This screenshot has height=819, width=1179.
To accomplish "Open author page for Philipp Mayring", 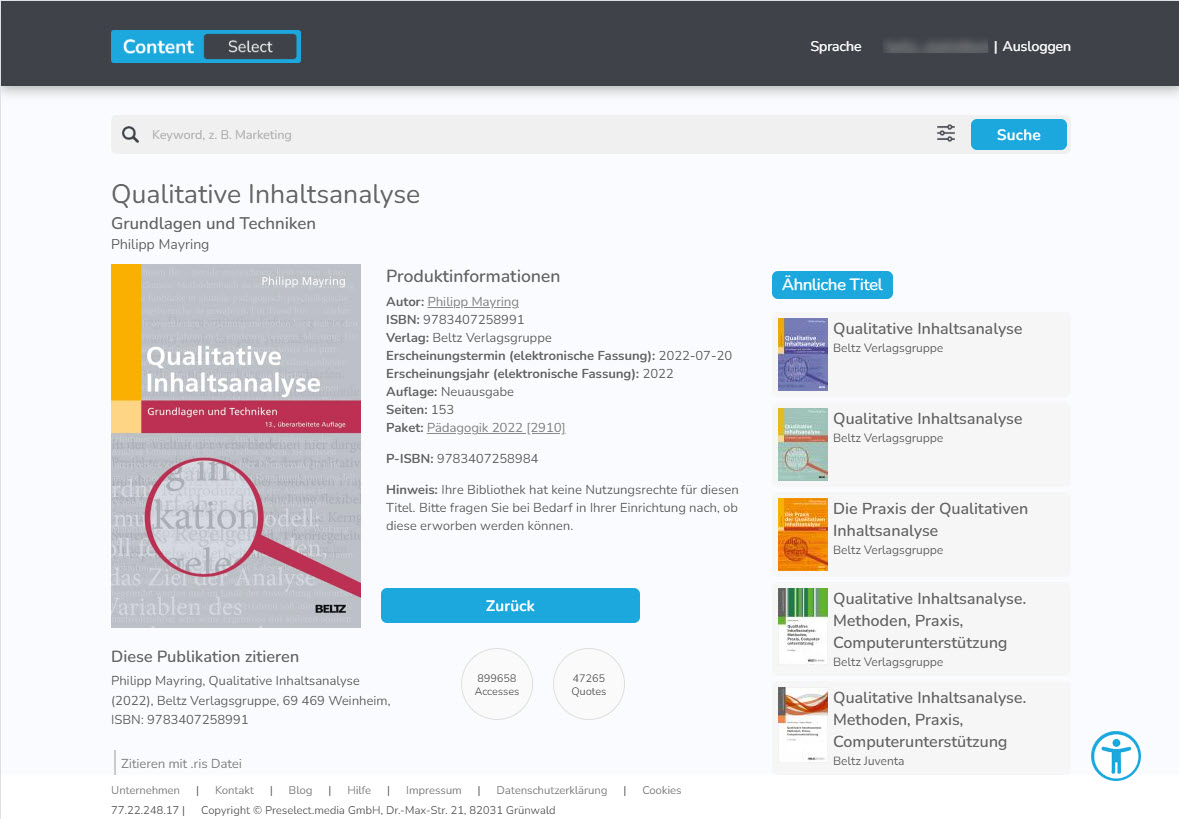I will 473,301.
